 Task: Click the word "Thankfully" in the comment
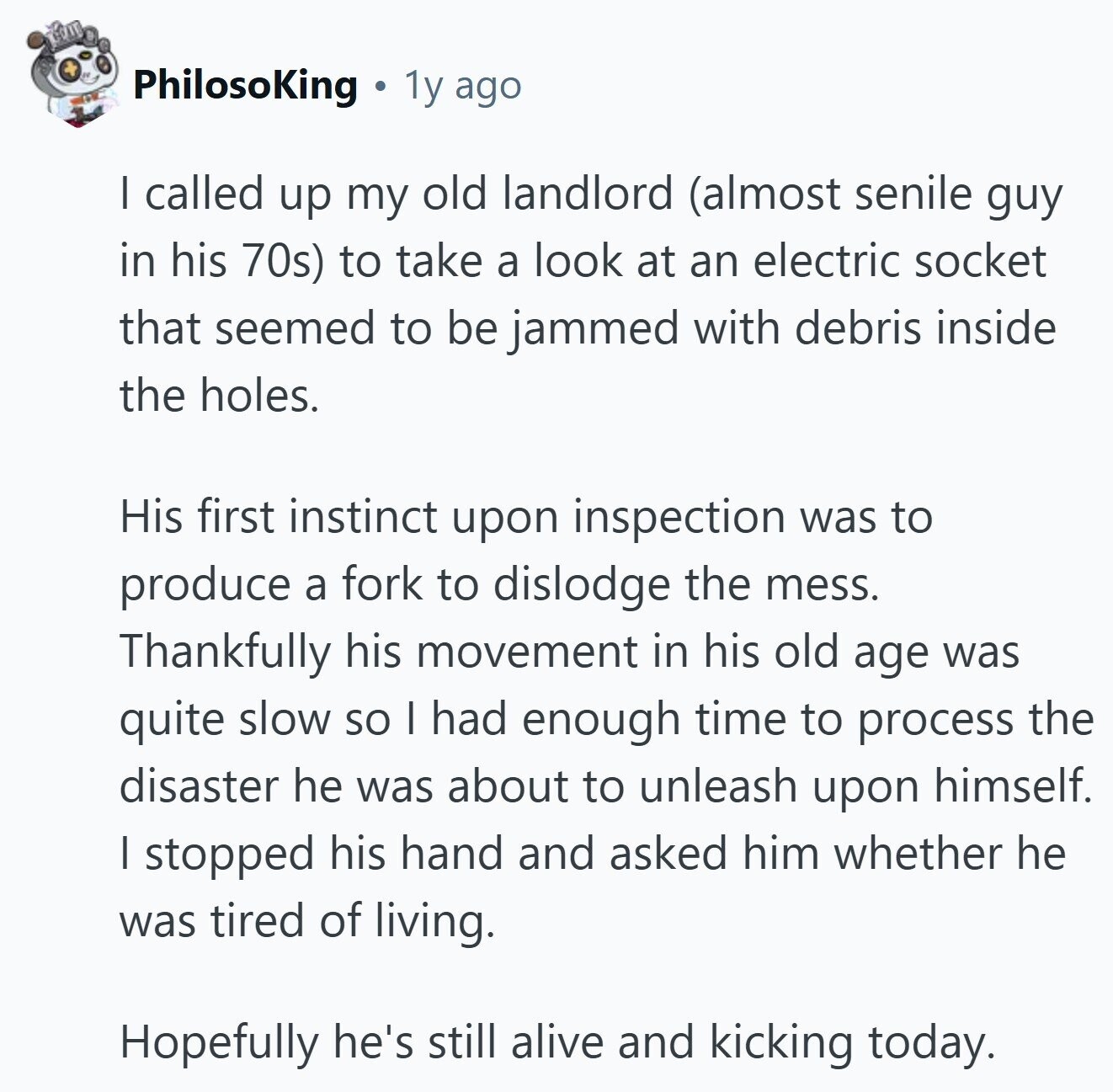[223, 651]
